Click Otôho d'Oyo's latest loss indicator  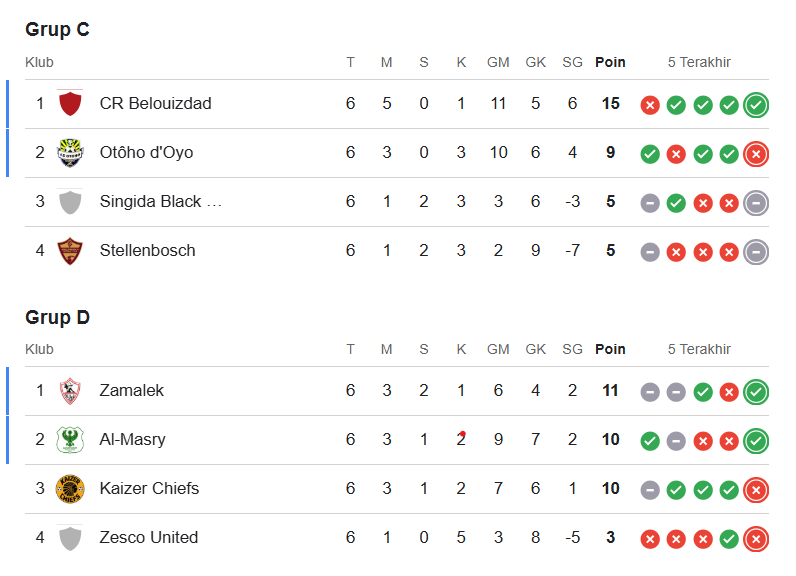point(756,153)
